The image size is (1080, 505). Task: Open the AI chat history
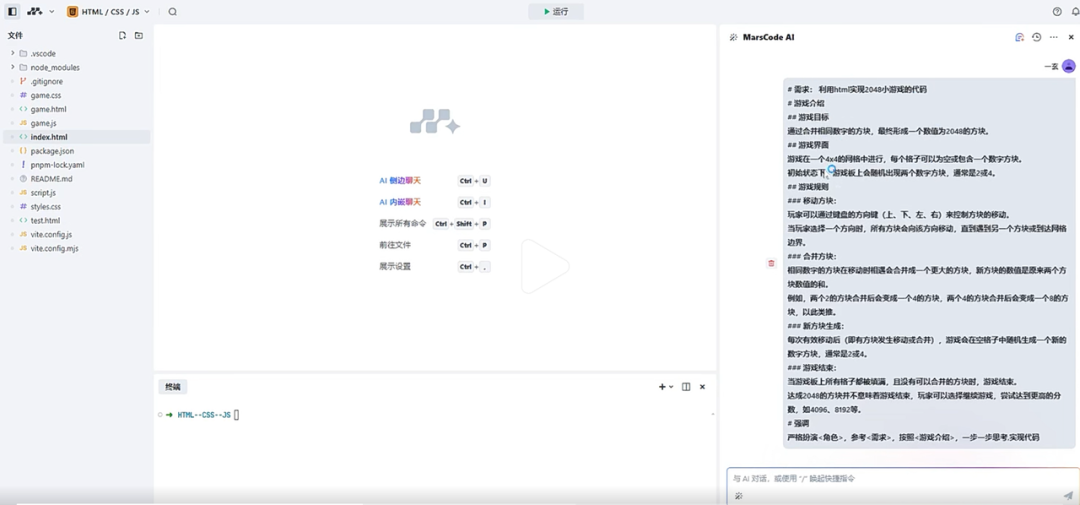click(x=1037, y=37)
